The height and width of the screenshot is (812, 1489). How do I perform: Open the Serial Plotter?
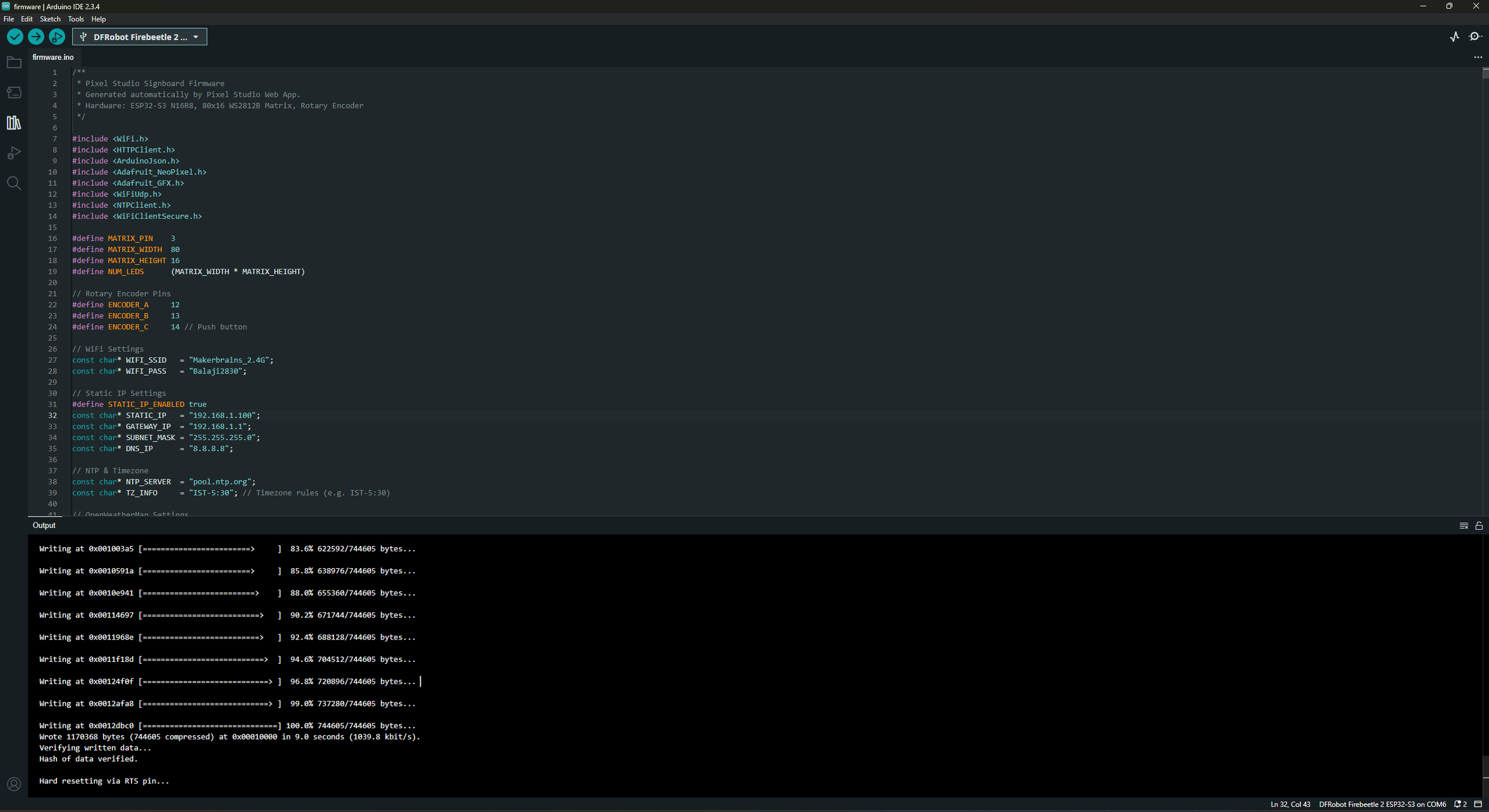(1455, 37)
